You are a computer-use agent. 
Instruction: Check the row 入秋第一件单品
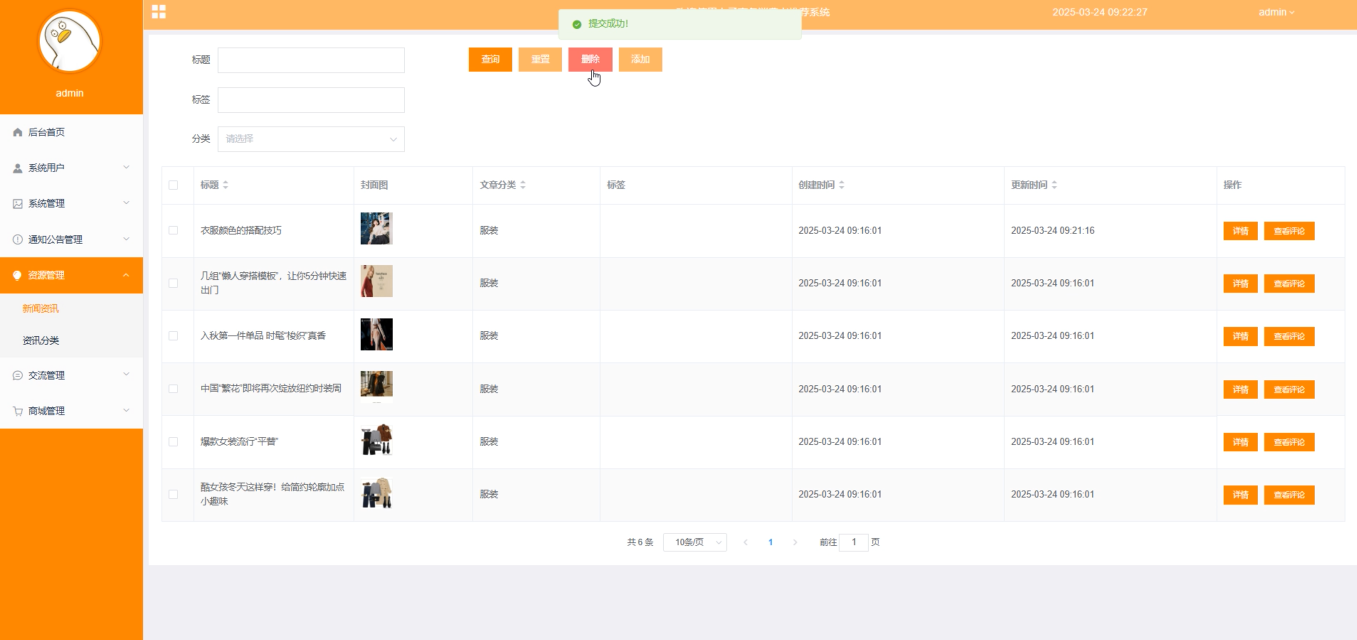[173, 336]
